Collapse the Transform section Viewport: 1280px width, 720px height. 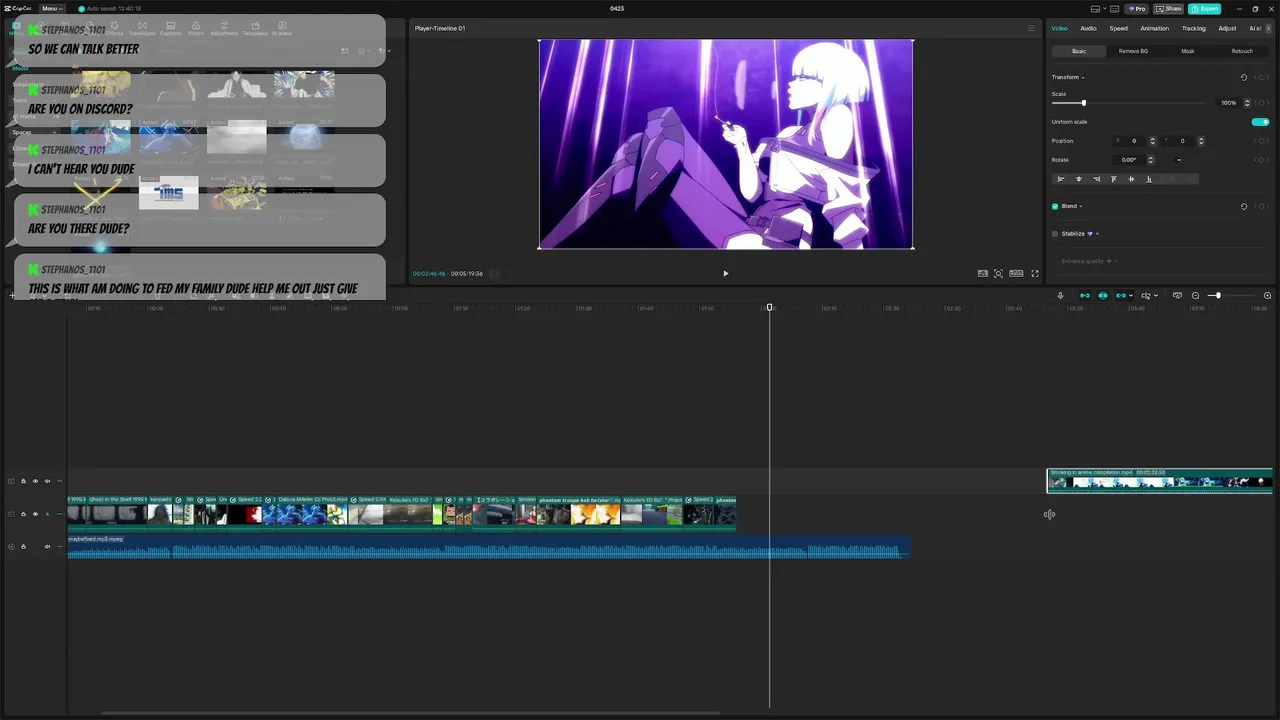[1082, 77]
